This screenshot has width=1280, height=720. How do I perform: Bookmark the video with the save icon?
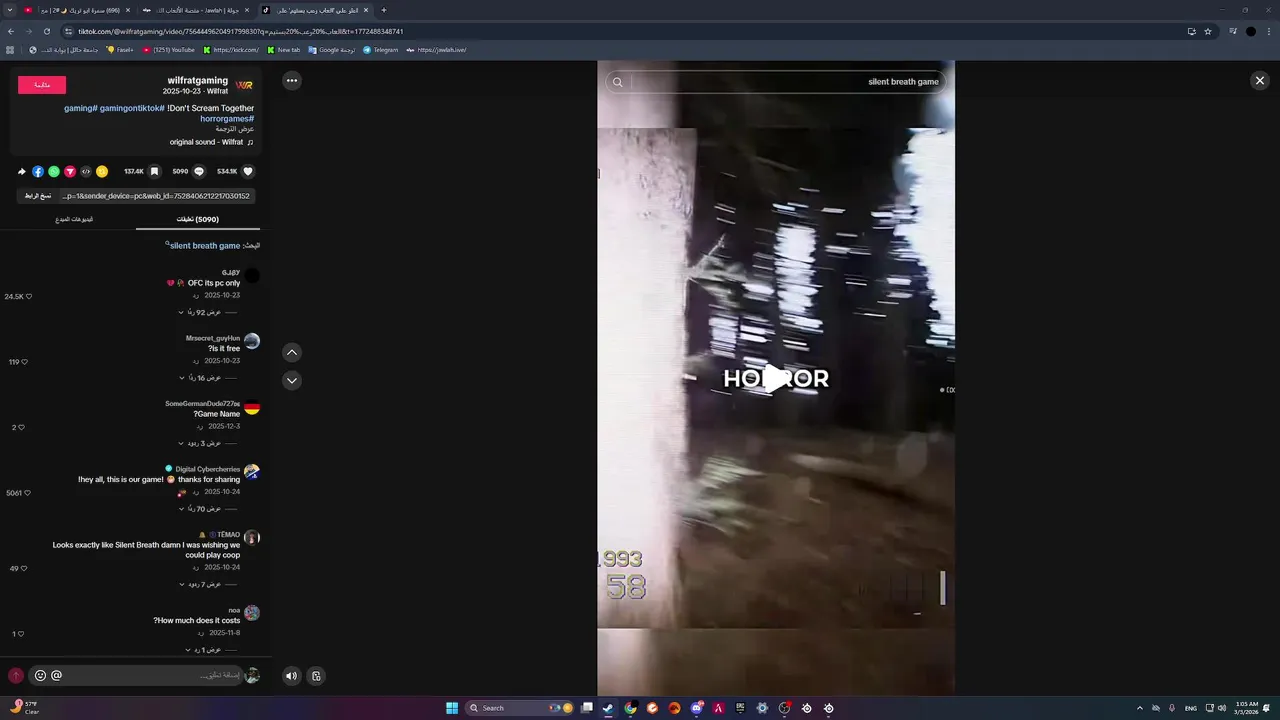(154, 171)
